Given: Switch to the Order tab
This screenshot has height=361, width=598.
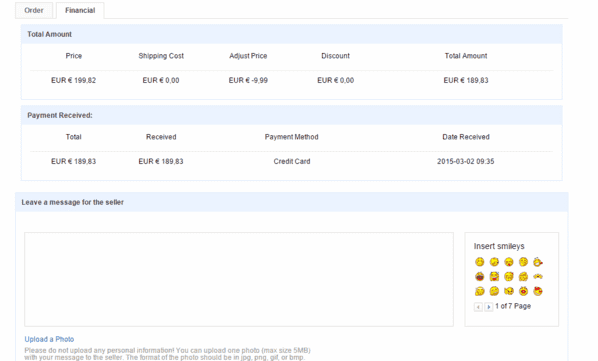Looking at the screenshot, I should click(x=34, y=10).
